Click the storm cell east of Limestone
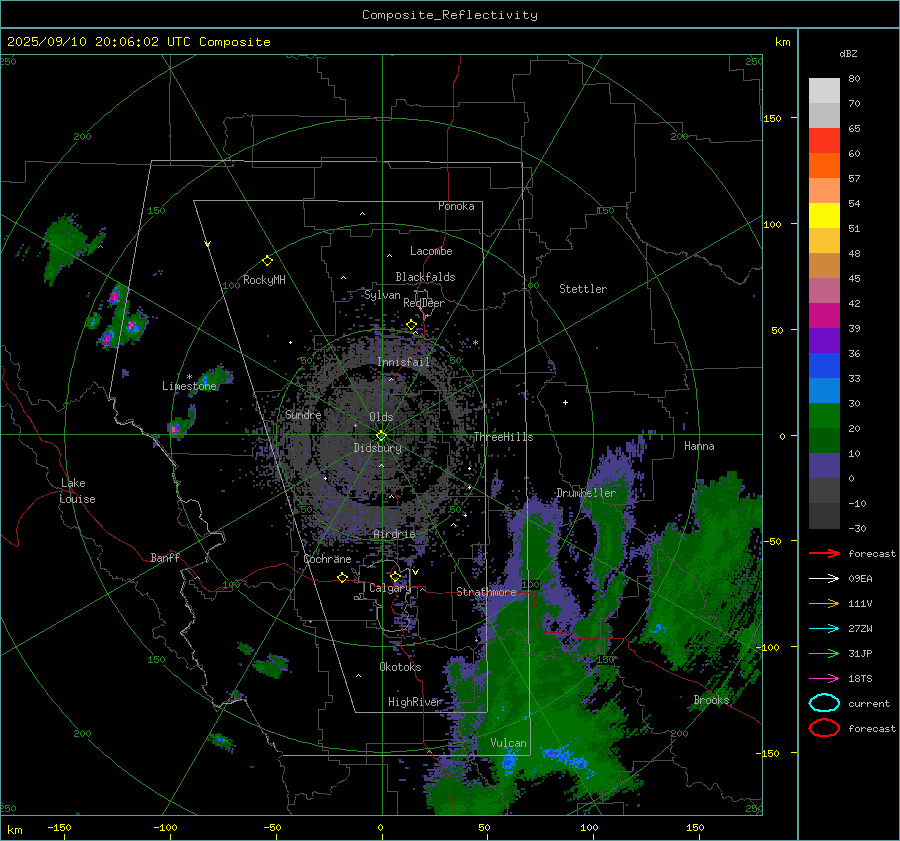Viewport: 900px width, 841px height. pos(215,377)
